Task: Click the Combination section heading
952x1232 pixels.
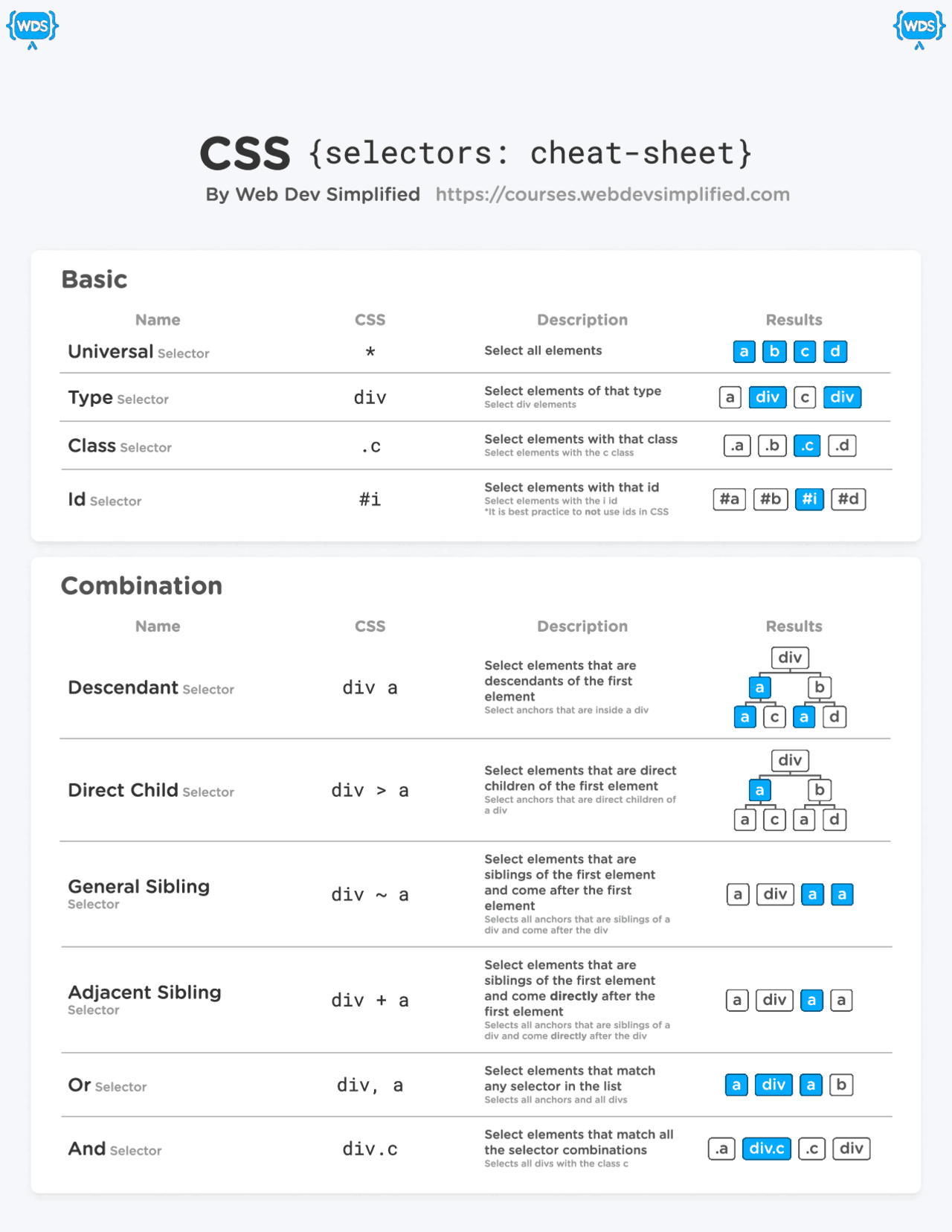Action: [141, 585]
